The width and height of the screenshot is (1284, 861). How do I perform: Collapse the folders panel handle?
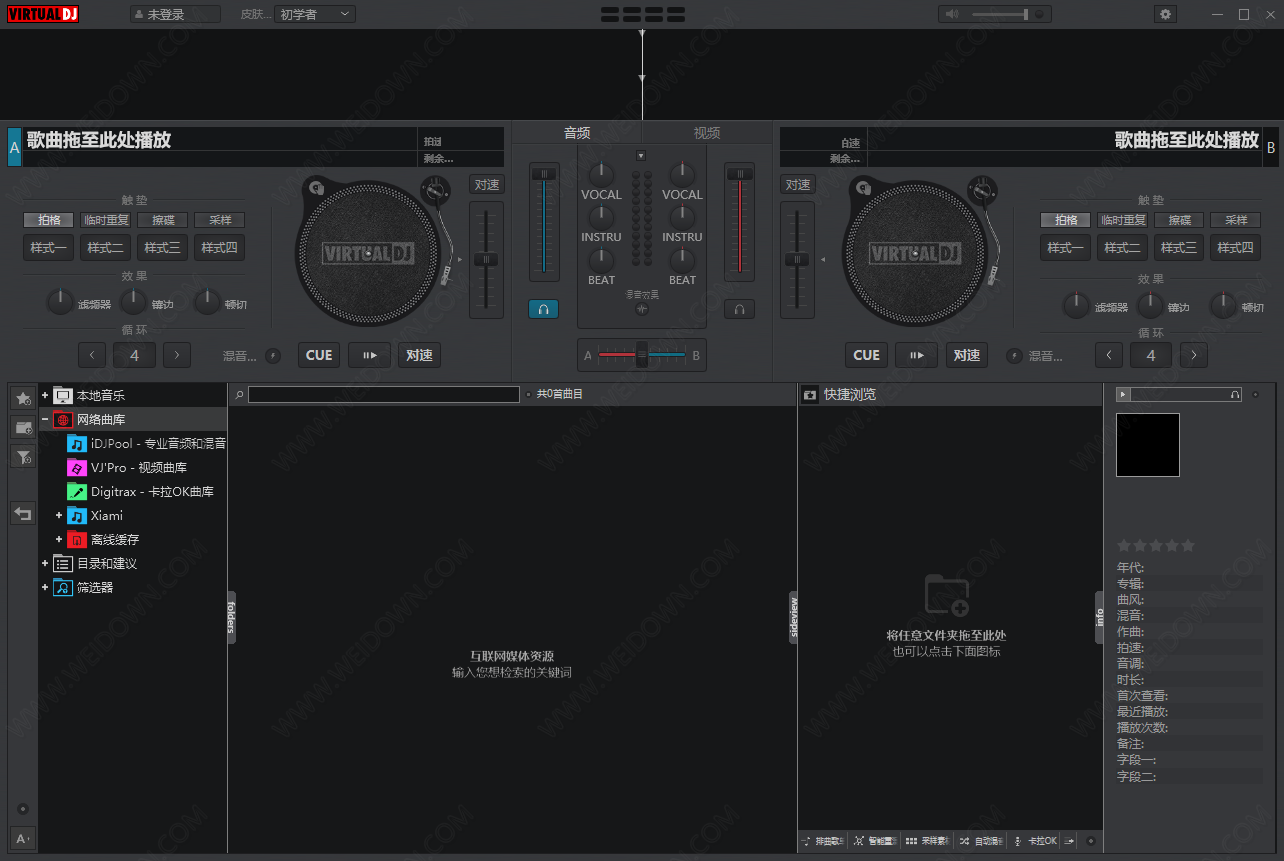pyautogui.click(x=231, y=617)
